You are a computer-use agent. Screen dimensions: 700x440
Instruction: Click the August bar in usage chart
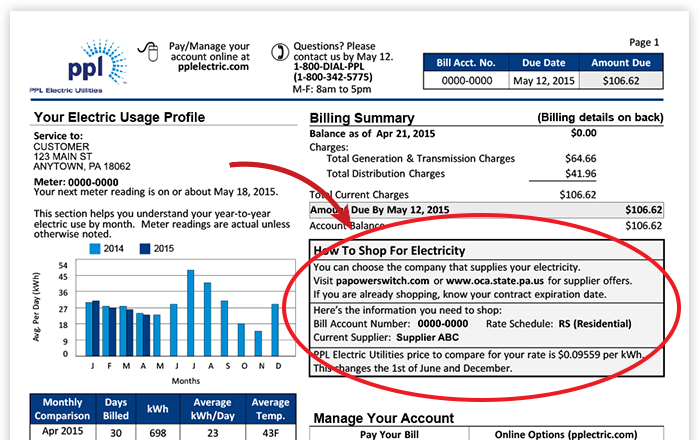click(x=207, y=319)
